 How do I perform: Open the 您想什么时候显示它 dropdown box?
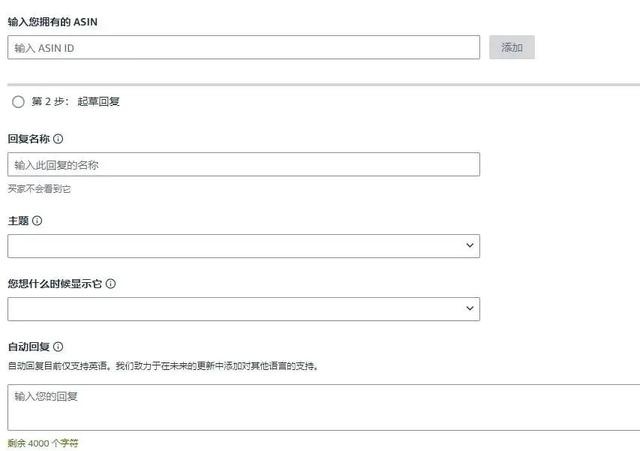click(243, 309)
